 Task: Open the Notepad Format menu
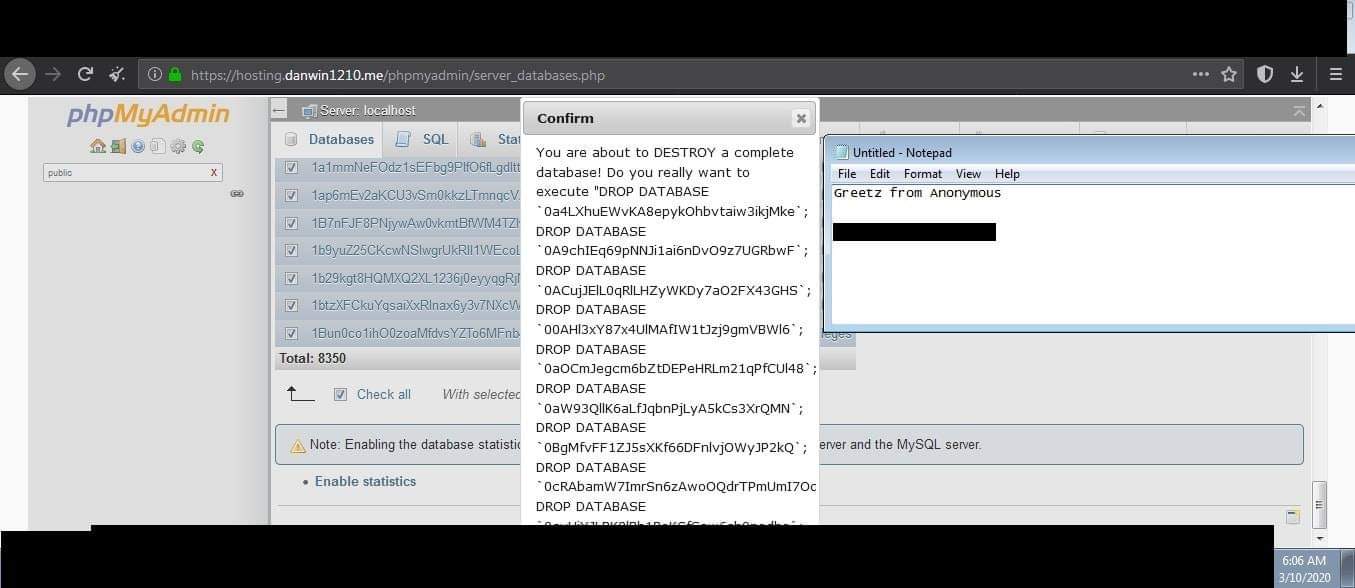[x=922, y=174]
